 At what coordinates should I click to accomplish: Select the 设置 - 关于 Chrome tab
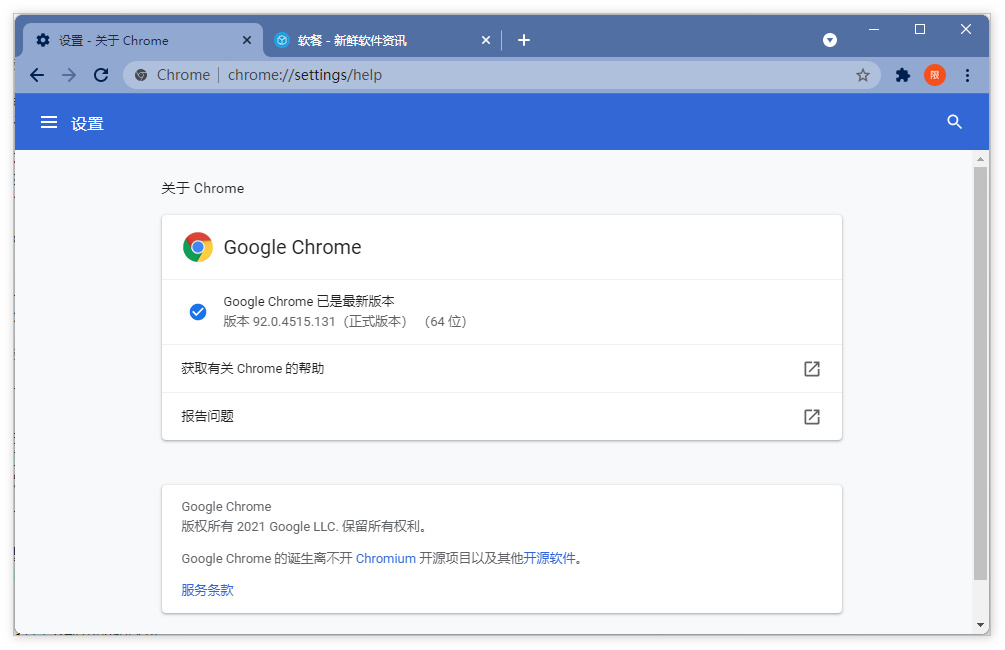click(142, 40)
